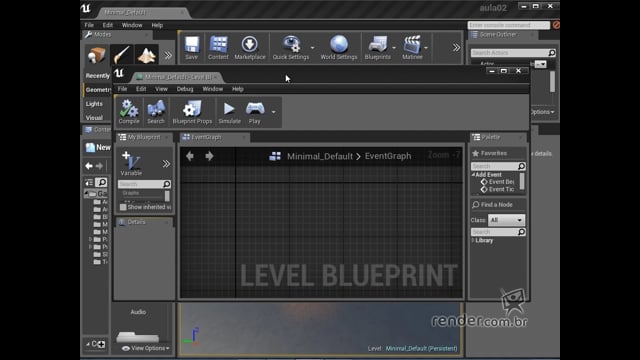Click the console command input field
640x360 pixels.
point(508,25)
